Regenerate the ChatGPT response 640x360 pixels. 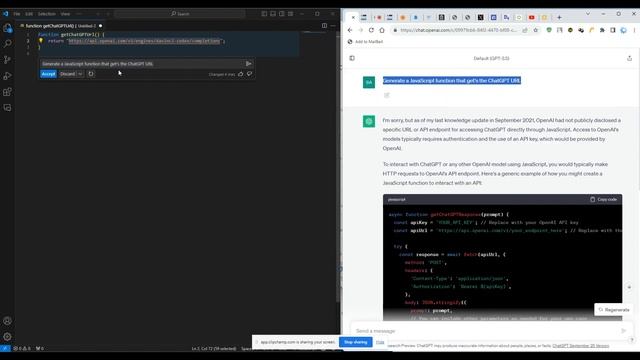[614, 310]
